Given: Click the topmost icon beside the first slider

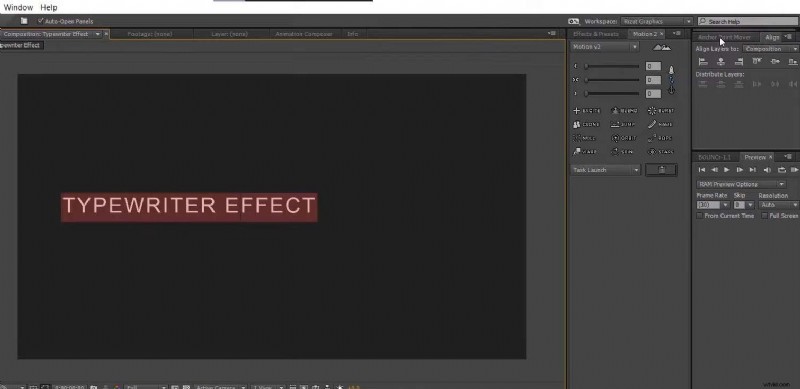Looking at the screenshot, I should click(671, 70).
